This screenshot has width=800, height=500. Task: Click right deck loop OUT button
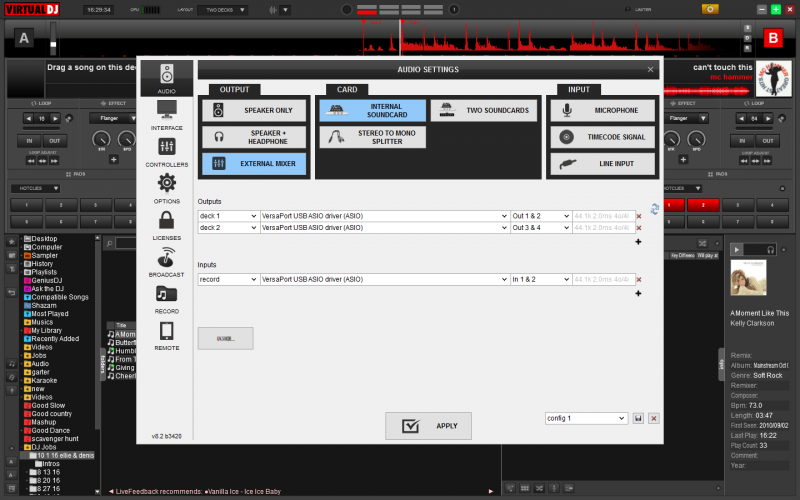click(x=768, y=141)
